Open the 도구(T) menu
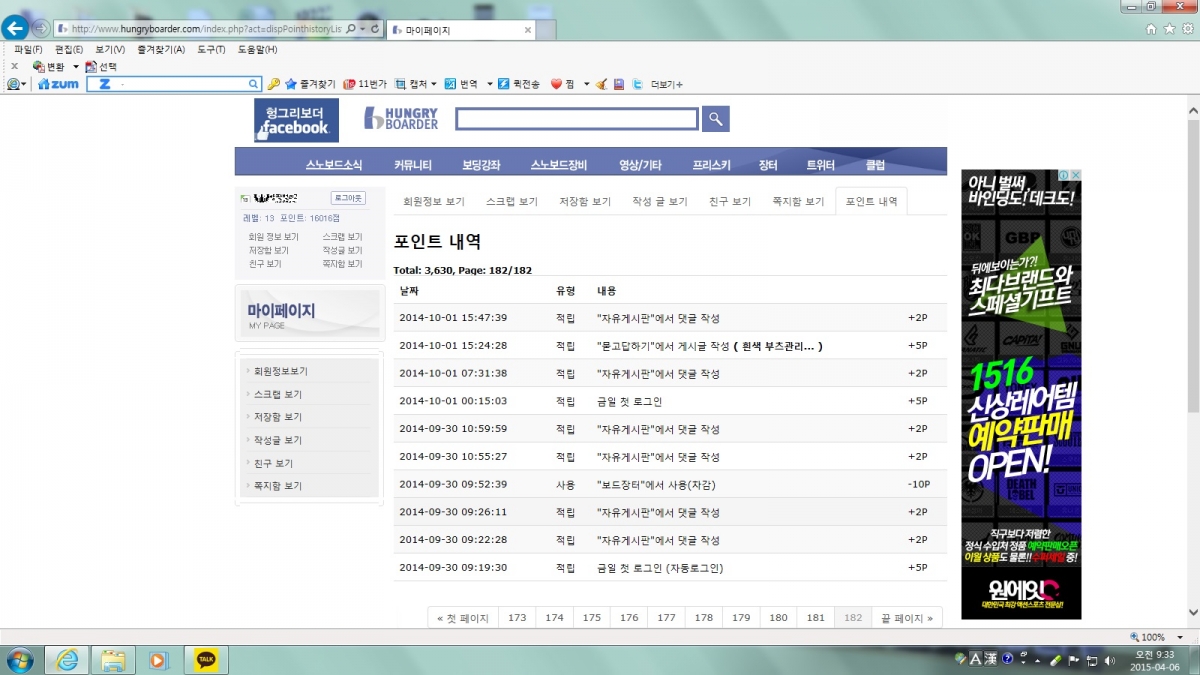Image resolution: width=1200 pixels, height=675 pixels. coord(211,49)
